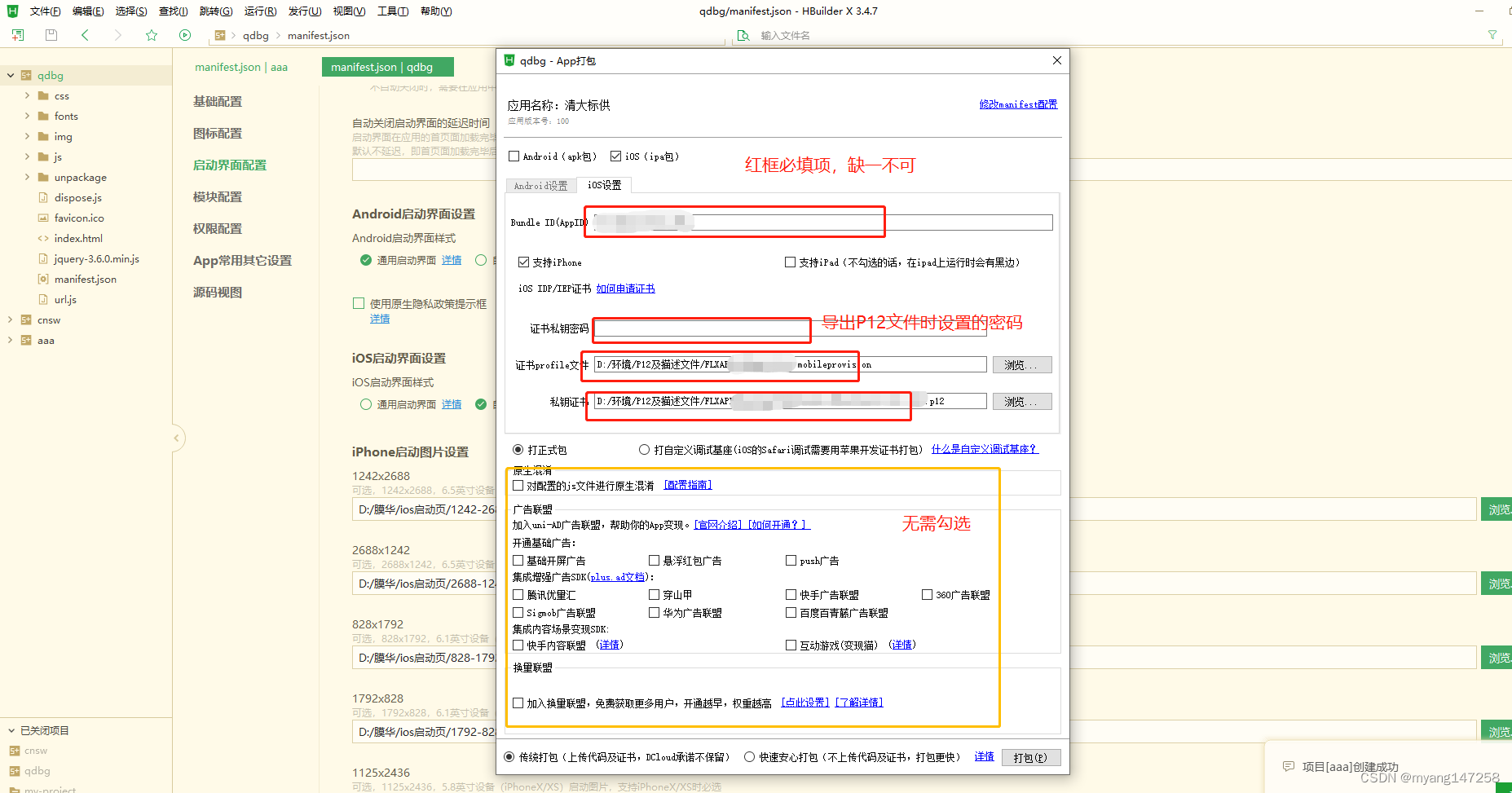Select 传统打包 radio option
Image resolution: width=1512 pixels, height=793 pixels.
click(x=509, y=757)
